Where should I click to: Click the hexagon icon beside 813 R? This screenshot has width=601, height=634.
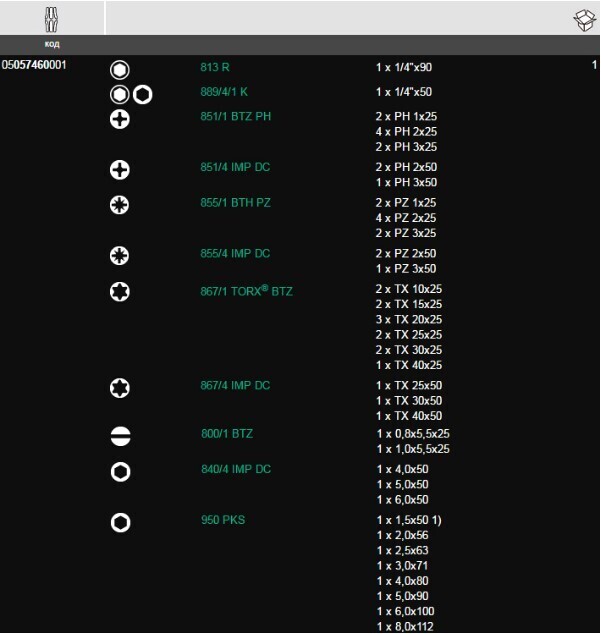tap(120, 70)
